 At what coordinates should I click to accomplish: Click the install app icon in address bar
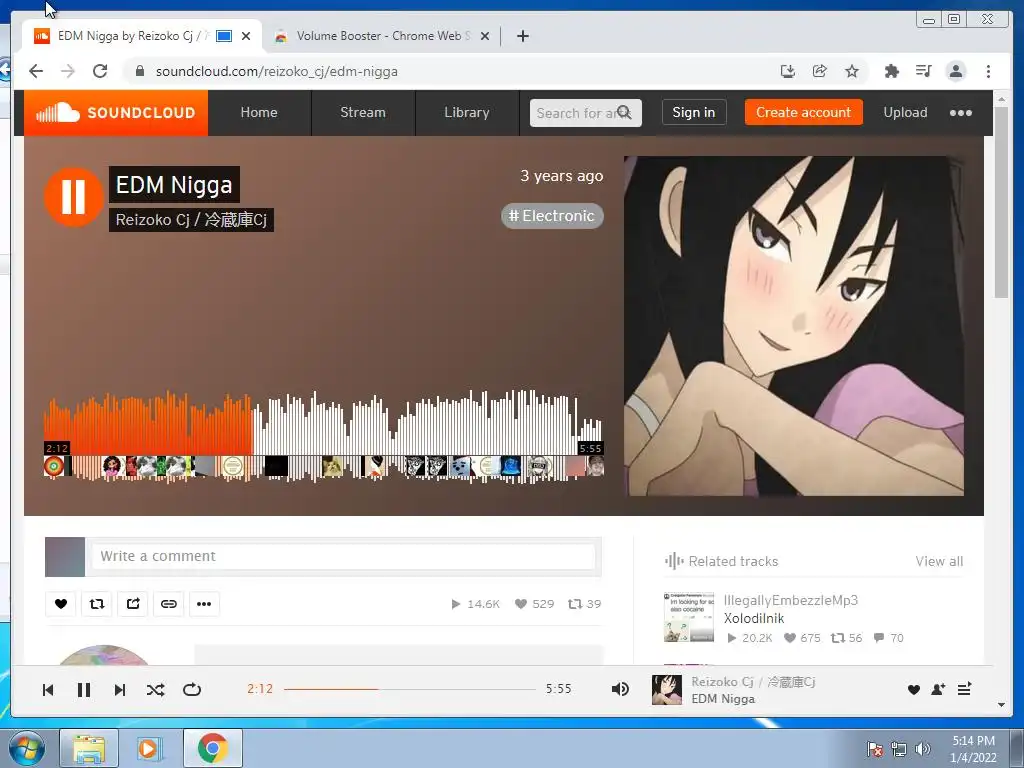click(x=788, y=71)
